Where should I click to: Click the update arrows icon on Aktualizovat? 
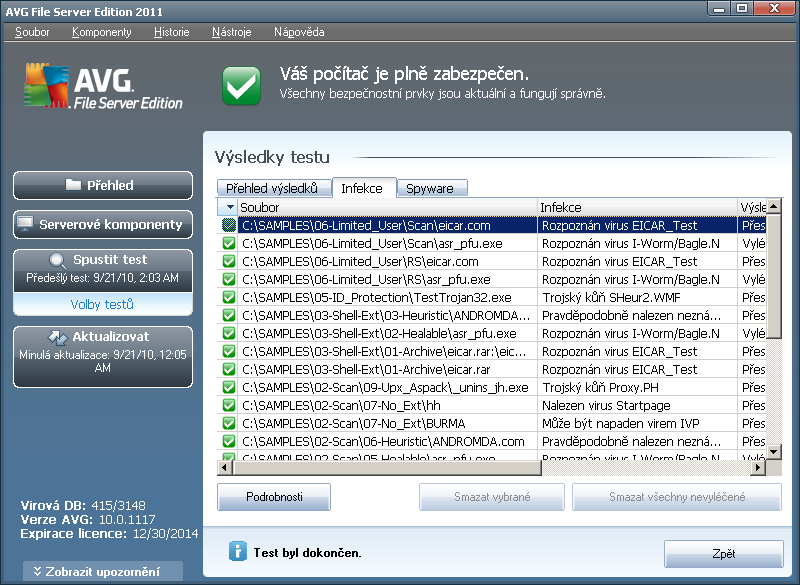tap(58, 337)
